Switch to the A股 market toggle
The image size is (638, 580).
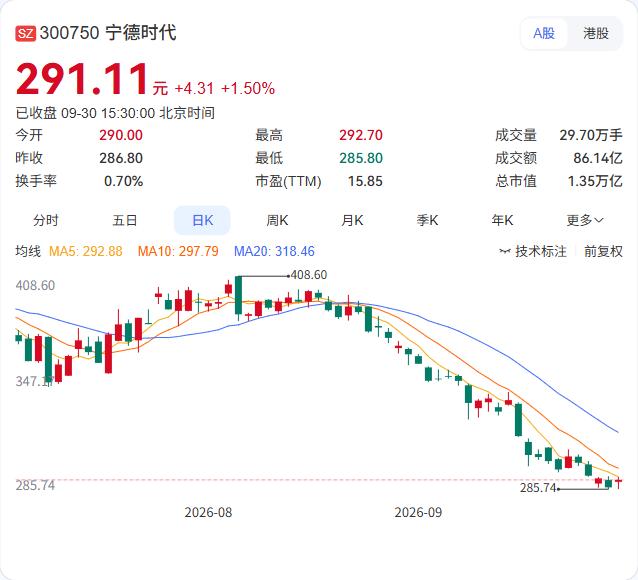point(544,33)
